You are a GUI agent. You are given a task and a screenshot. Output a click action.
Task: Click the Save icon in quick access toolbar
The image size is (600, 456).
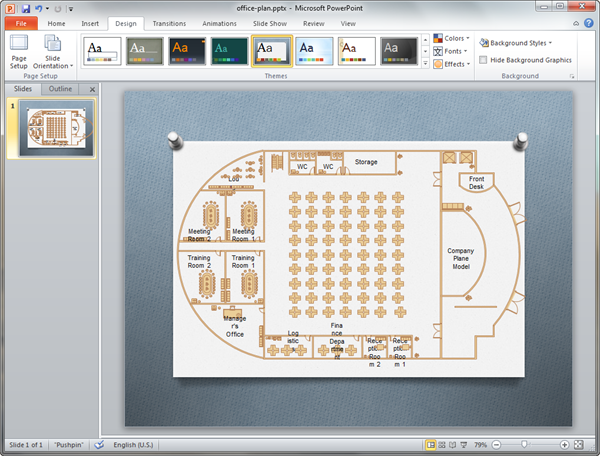coord(24,8)
